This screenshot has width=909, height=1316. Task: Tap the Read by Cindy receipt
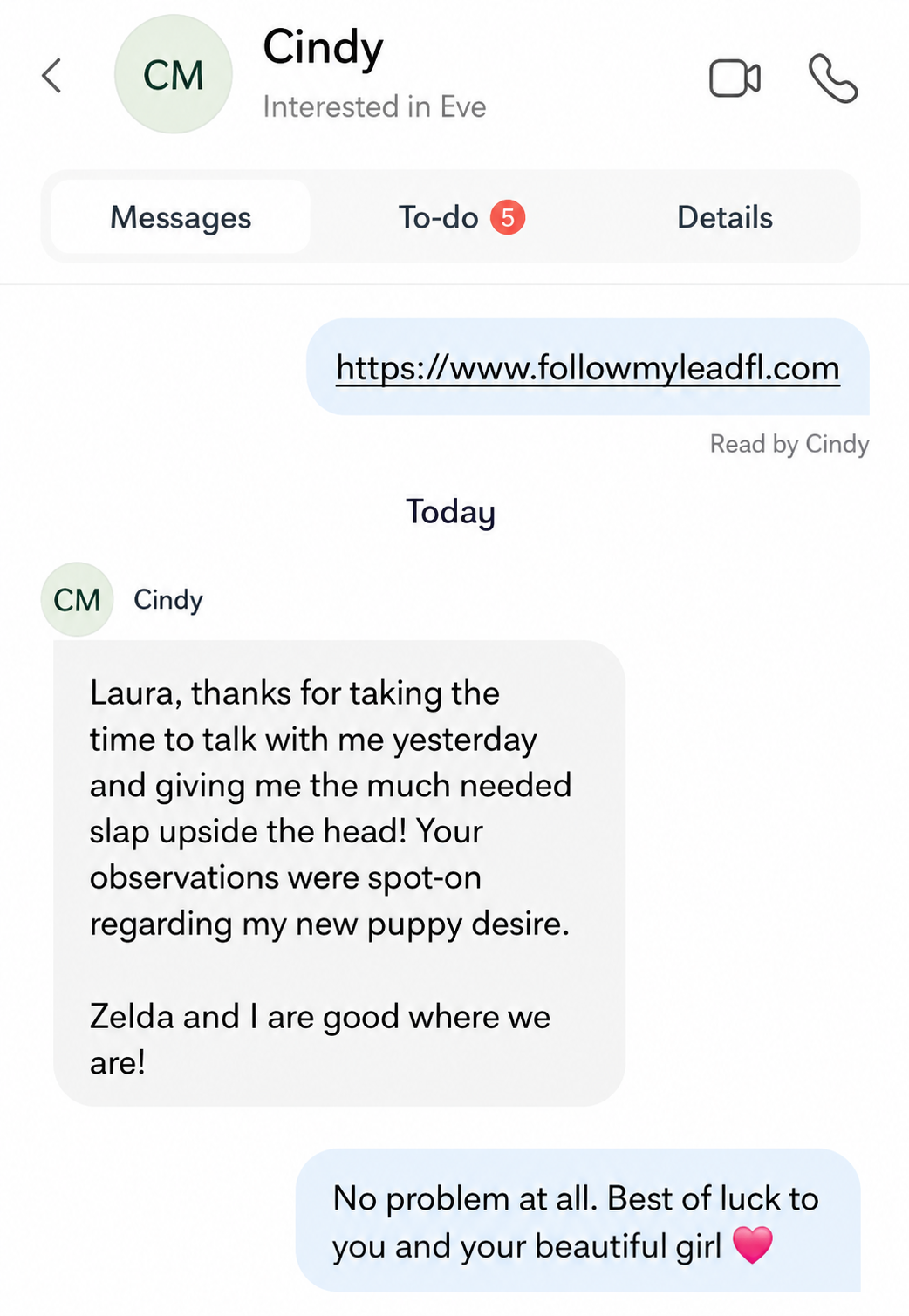(x=789, y=444)
